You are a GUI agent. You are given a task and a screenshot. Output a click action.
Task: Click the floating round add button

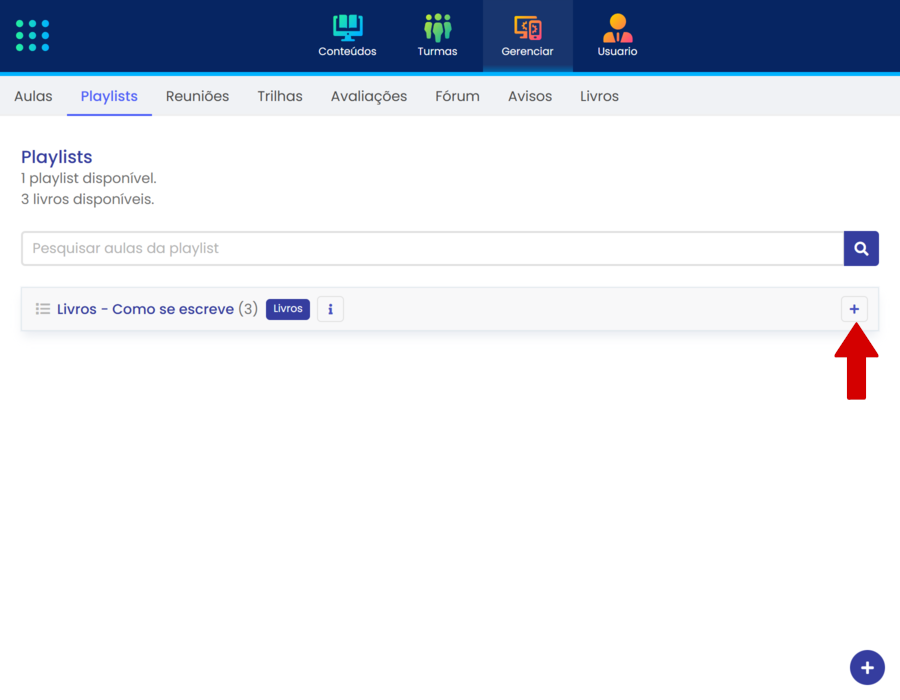click(867, 667)
